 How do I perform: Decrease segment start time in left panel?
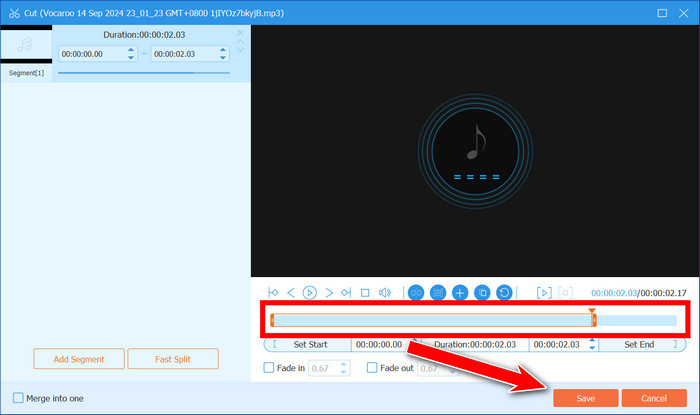131,58
